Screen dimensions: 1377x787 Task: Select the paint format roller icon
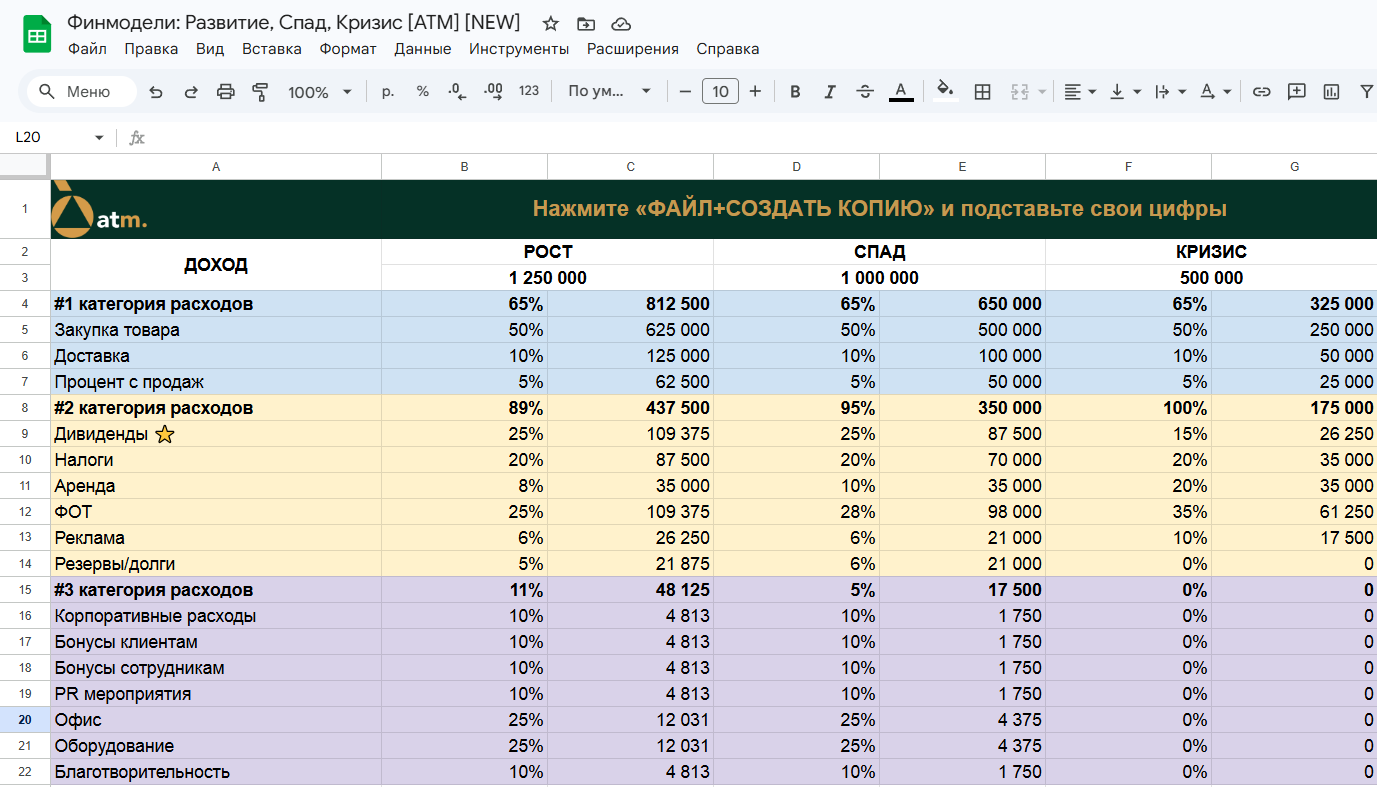pos(260,92)
